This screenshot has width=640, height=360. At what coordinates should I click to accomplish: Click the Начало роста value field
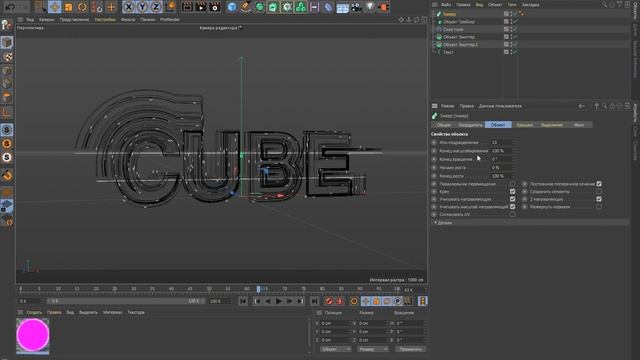pyautogui.click(x=501, y=168)
